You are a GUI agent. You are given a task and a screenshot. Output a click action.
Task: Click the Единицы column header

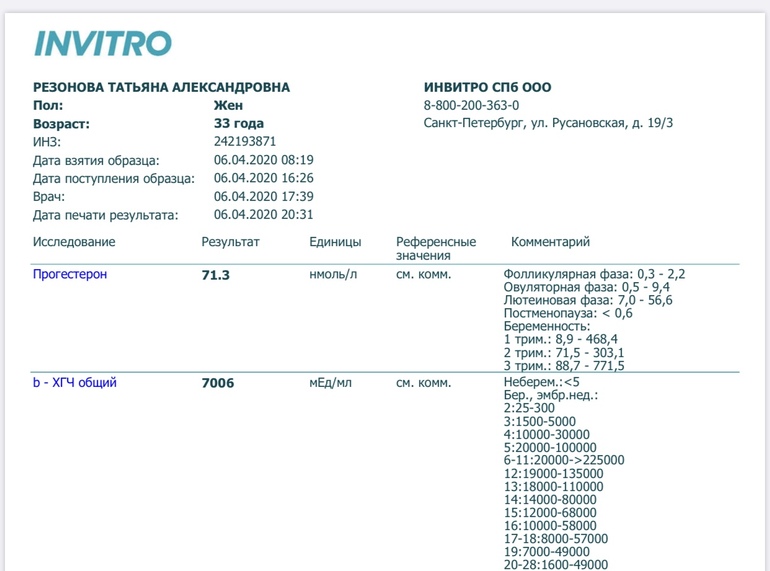click(x=335, y=242)
